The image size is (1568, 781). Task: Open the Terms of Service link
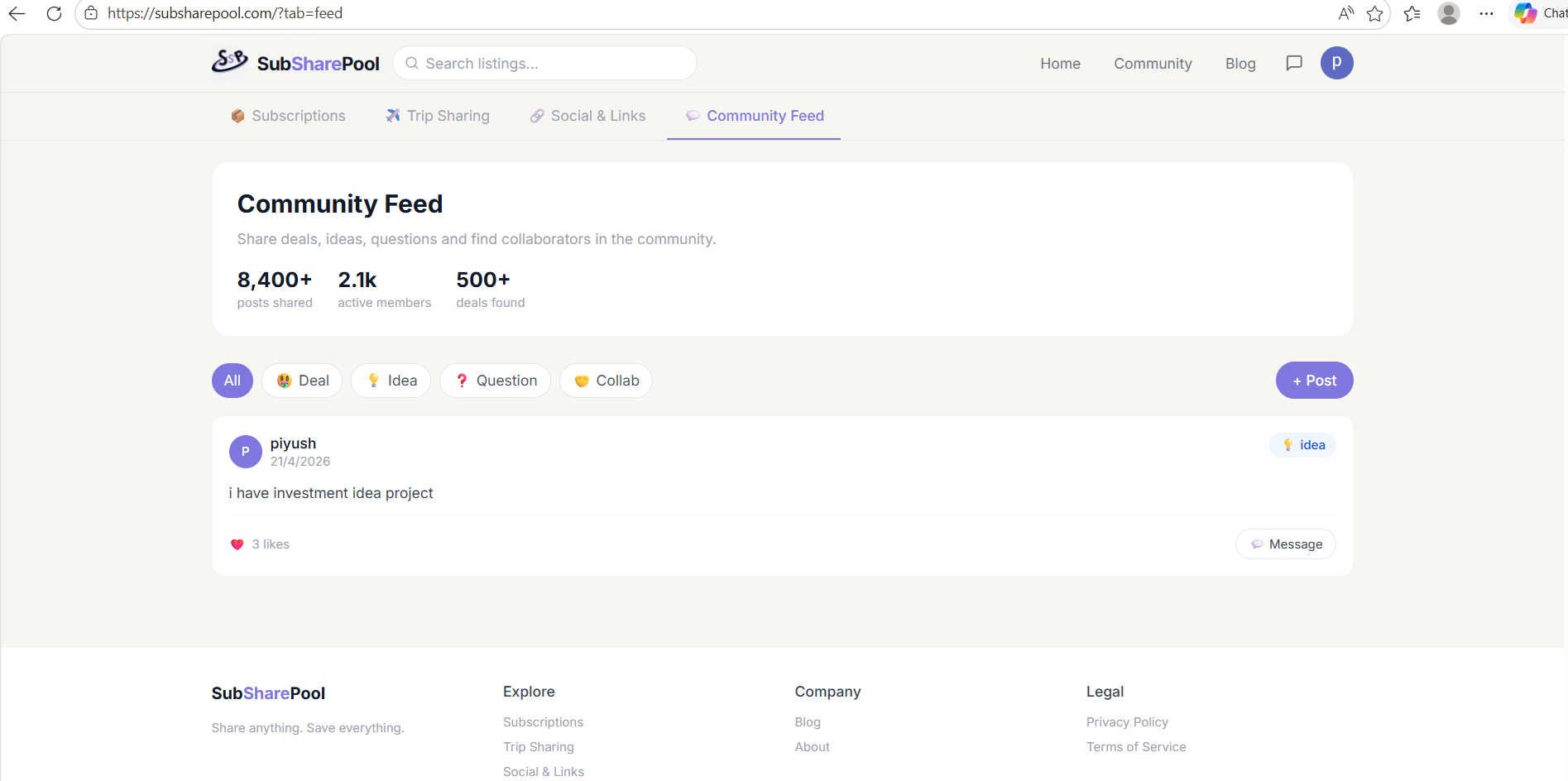[1136, 747]
